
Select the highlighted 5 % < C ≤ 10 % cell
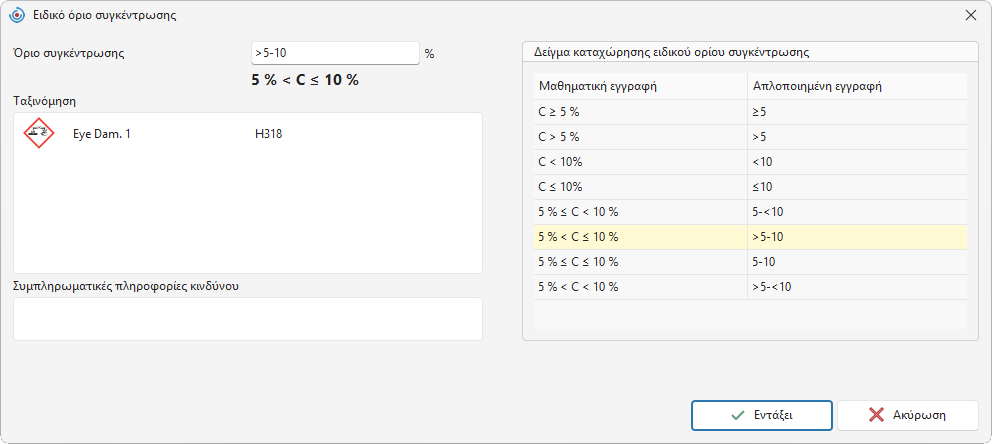(x=640, y=237)
